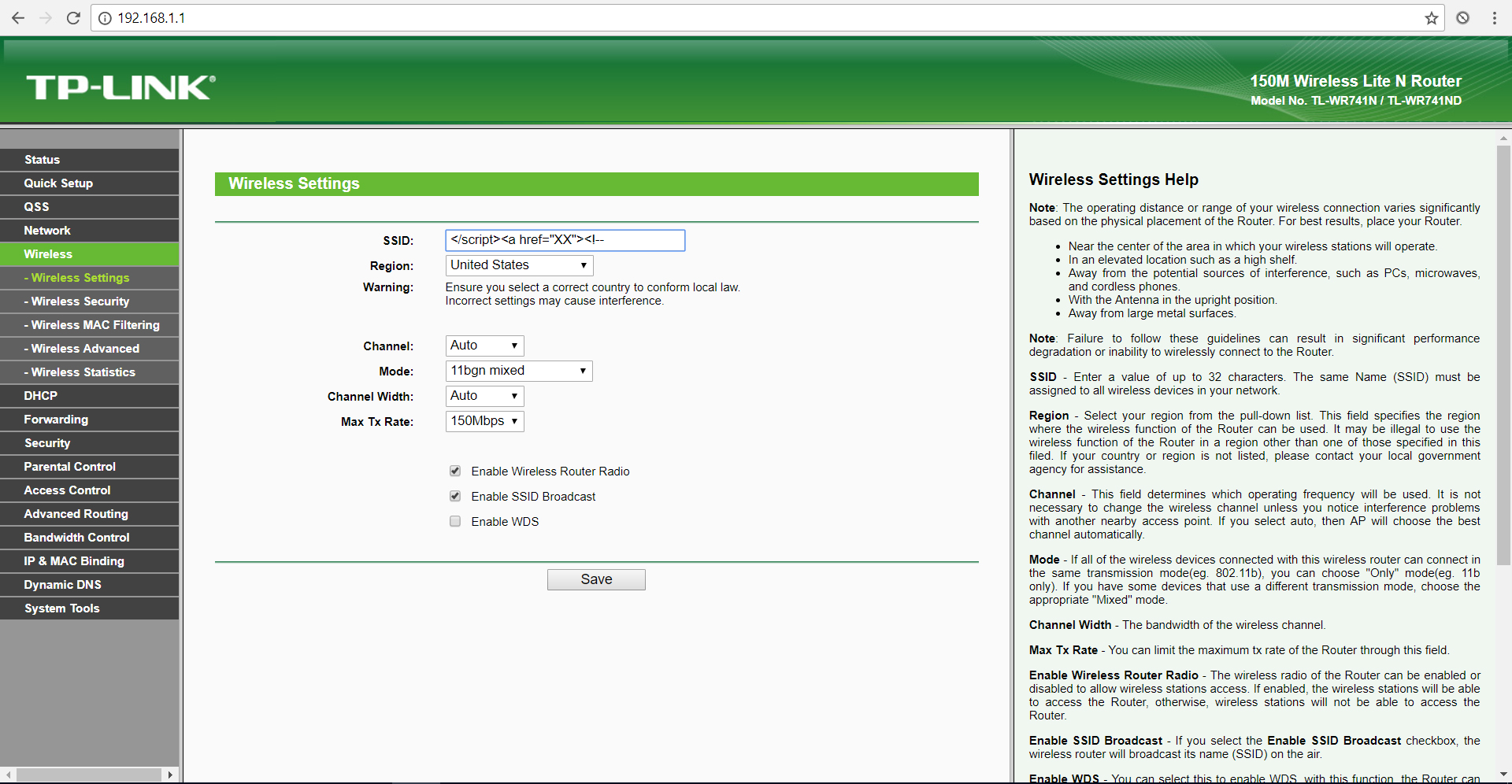The width and height of the screenshot is (1512, 784).
Task: Go to Wireless Security settings
Action: coord(90,301)
